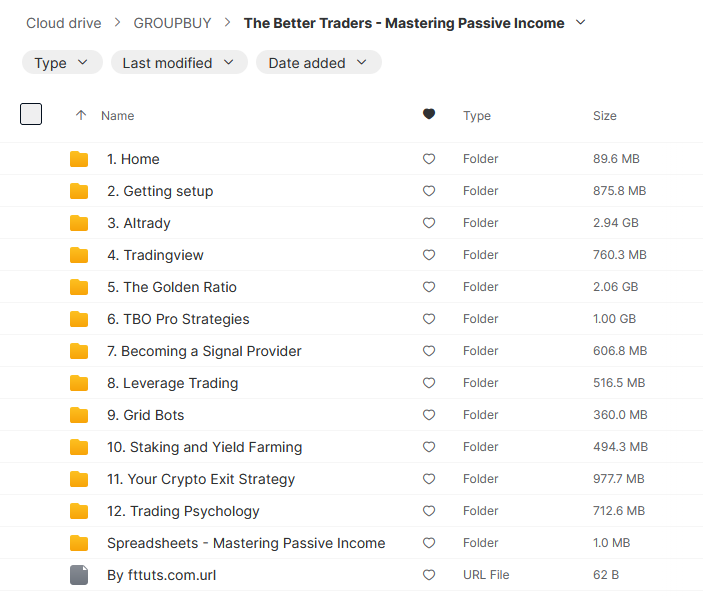
Task: Open the Date added filter dropdown
Action: pos(318,63)
